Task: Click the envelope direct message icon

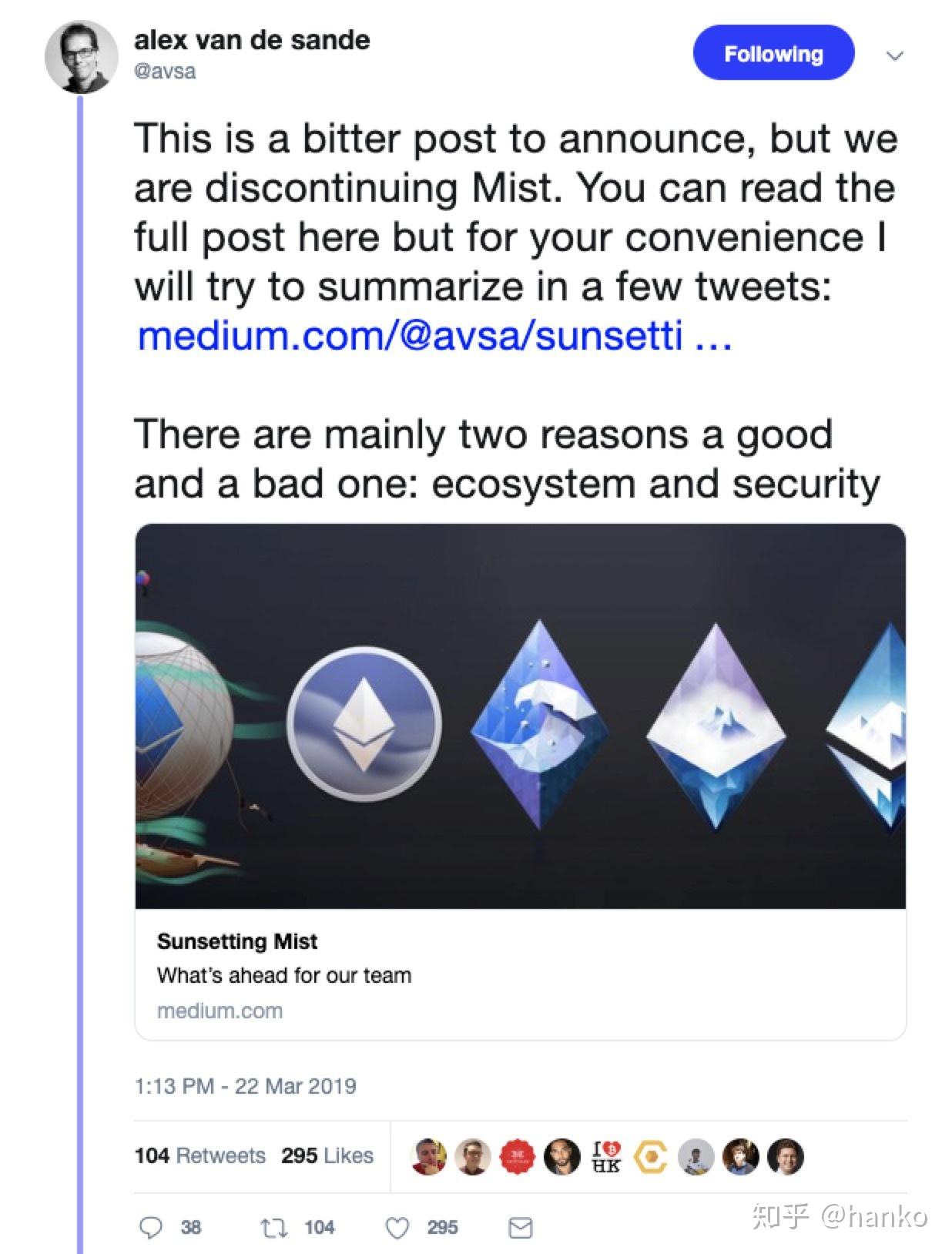Action: 521,1227
